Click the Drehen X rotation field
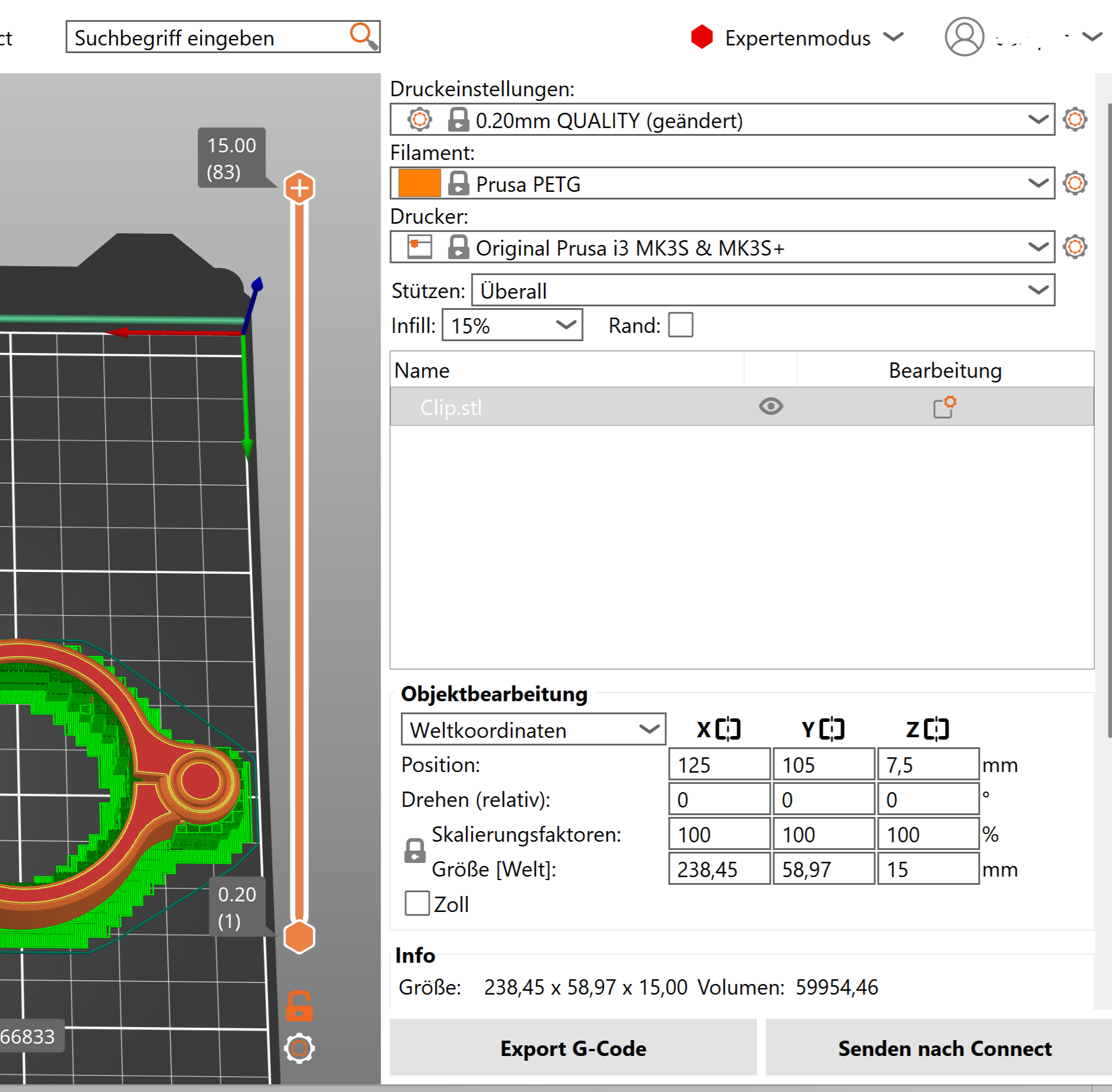This screenshot has width=1112, height=1092. [719, 799]
